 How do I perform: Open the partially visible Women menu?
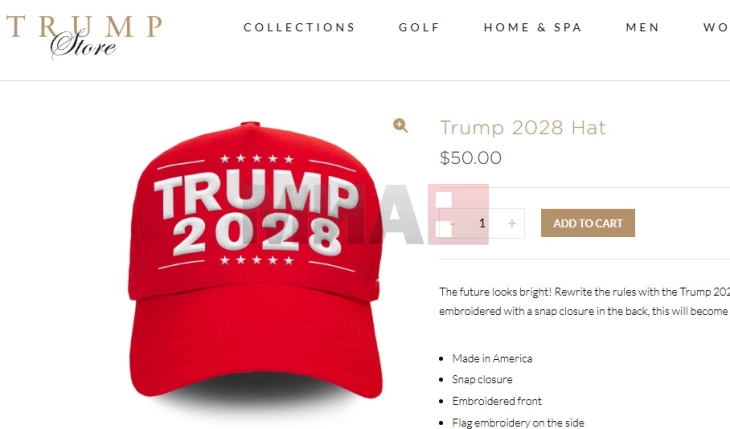pos(716,27)
